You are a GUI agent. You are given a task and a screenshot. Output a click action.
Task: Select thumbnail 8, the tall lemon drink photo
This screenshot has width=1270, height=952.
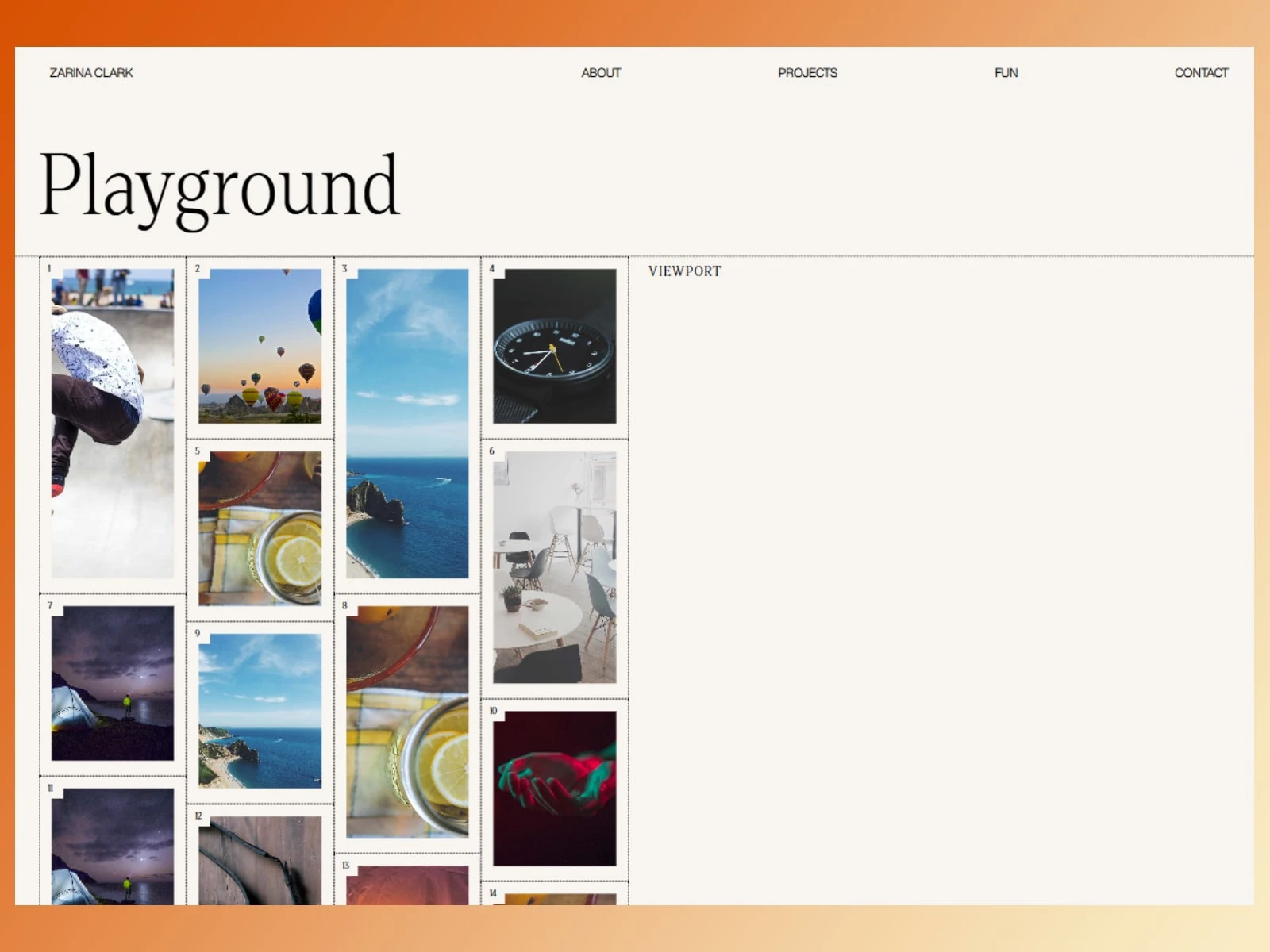click(x=407, y=722)
